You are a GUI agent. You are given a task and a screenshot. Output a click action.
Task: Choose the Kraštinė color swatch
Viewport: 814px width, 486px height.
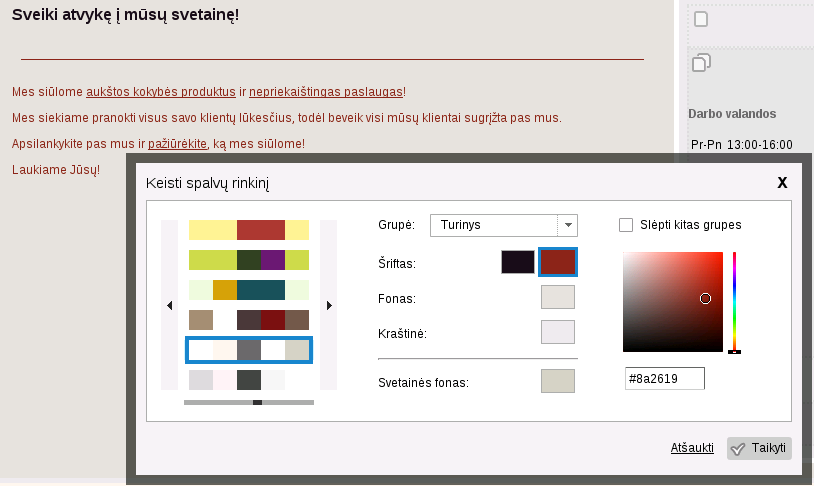click(x=558, y=332)
